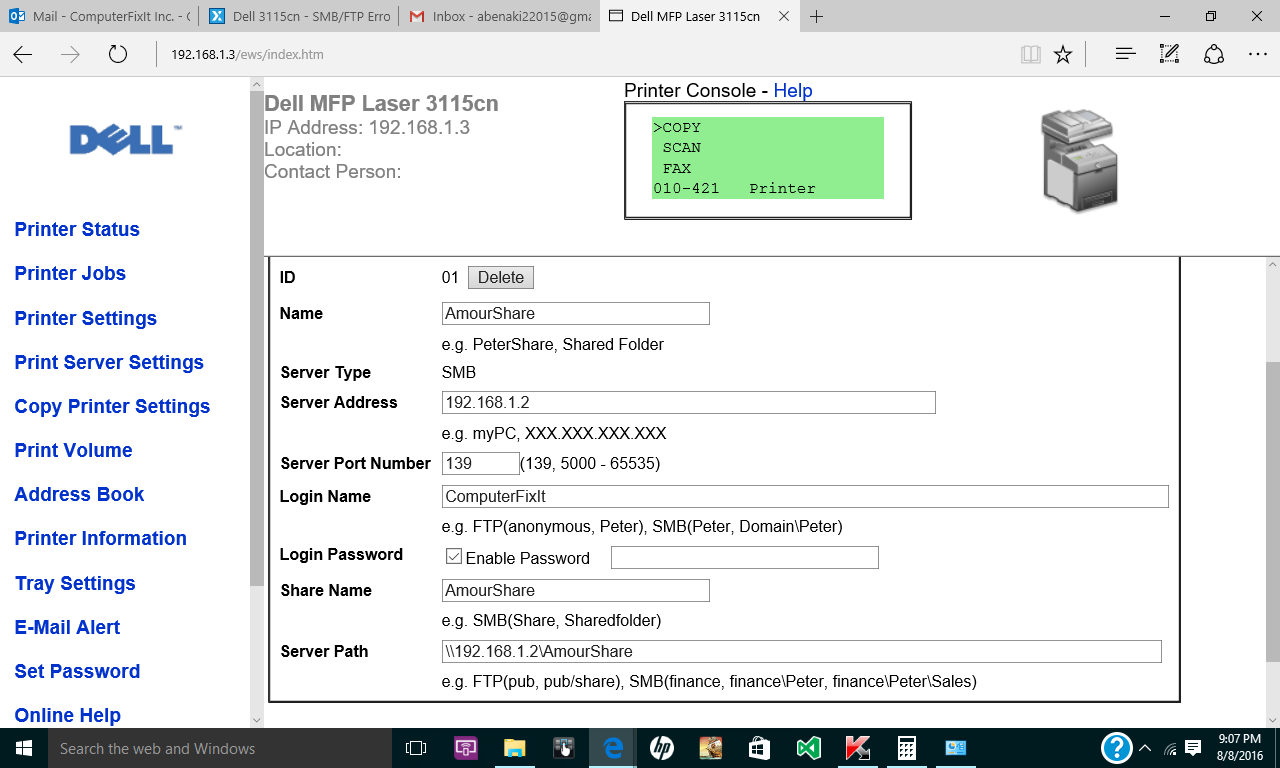Open the Edge Hub menu

pyautogui.click(x=1125, y=55)
